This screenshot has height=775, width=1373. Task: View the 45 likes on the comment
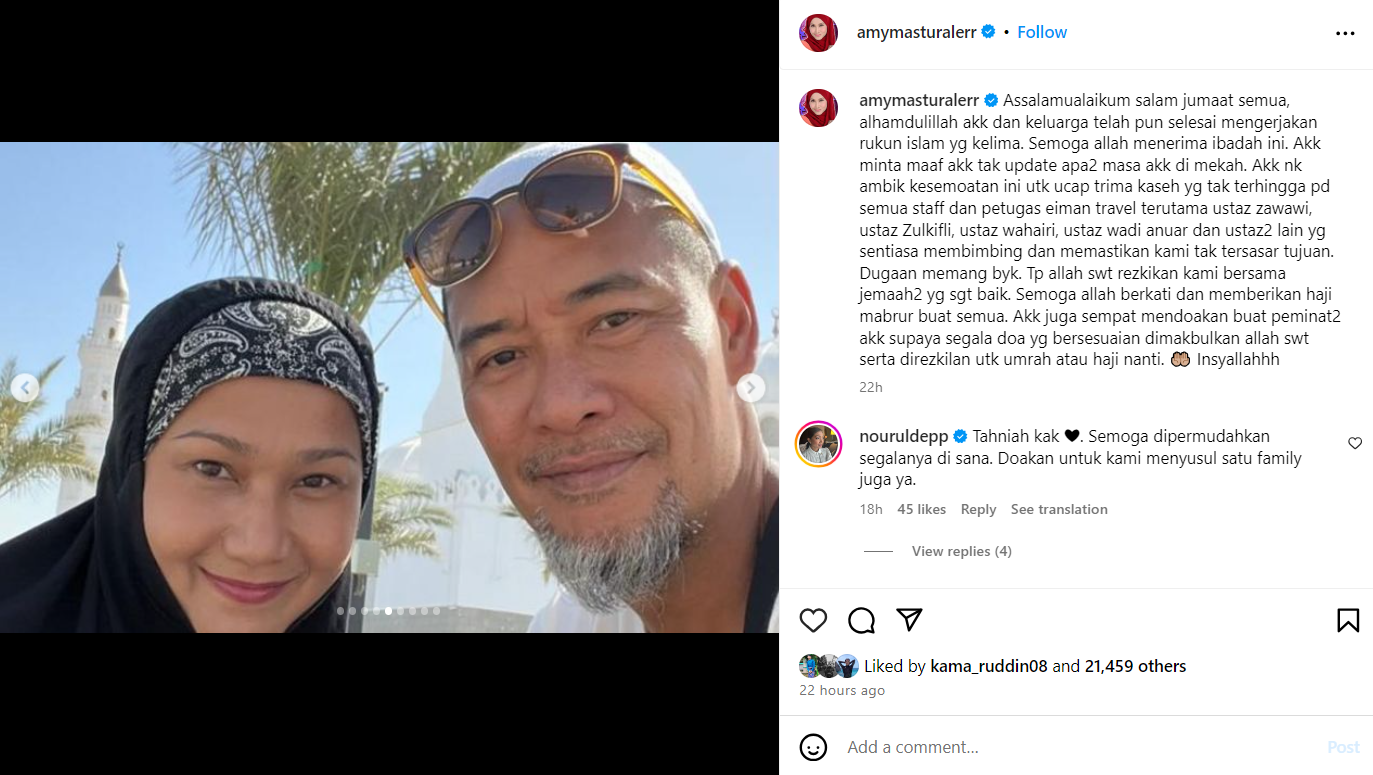(x=921, y=509)
